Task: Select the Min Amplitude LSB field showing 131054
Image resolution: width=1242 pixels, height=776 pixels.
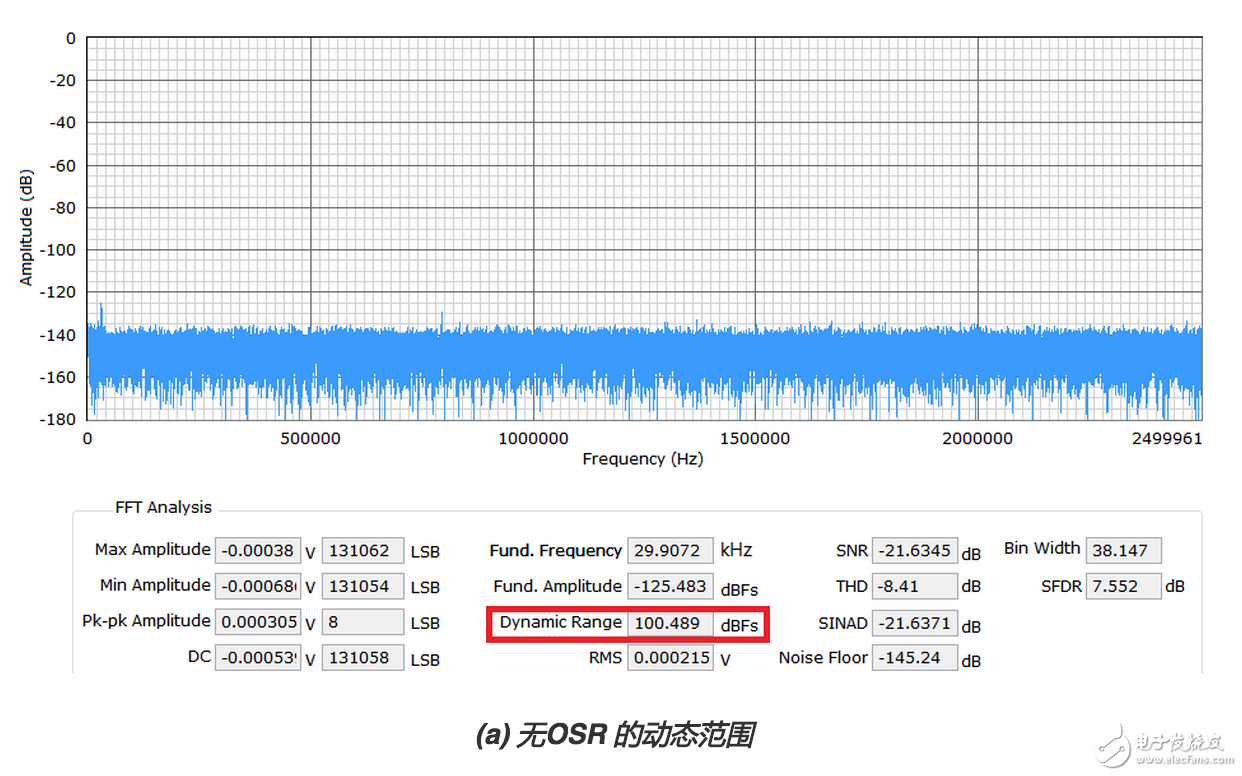Action: click(363, 586)
